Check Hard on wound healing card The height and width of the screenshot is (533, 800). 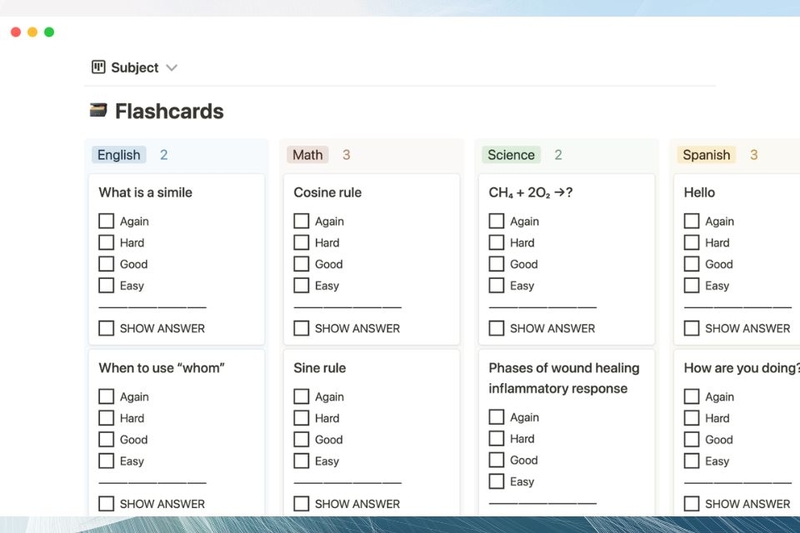(496, 438)
